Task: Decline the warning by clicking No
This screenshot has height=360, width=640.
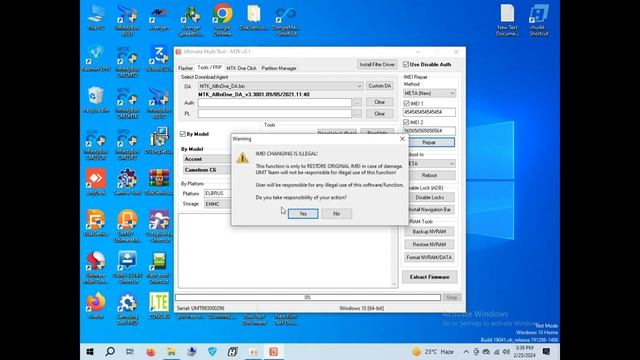Action: pyautogui.click(x=336, y=213)
